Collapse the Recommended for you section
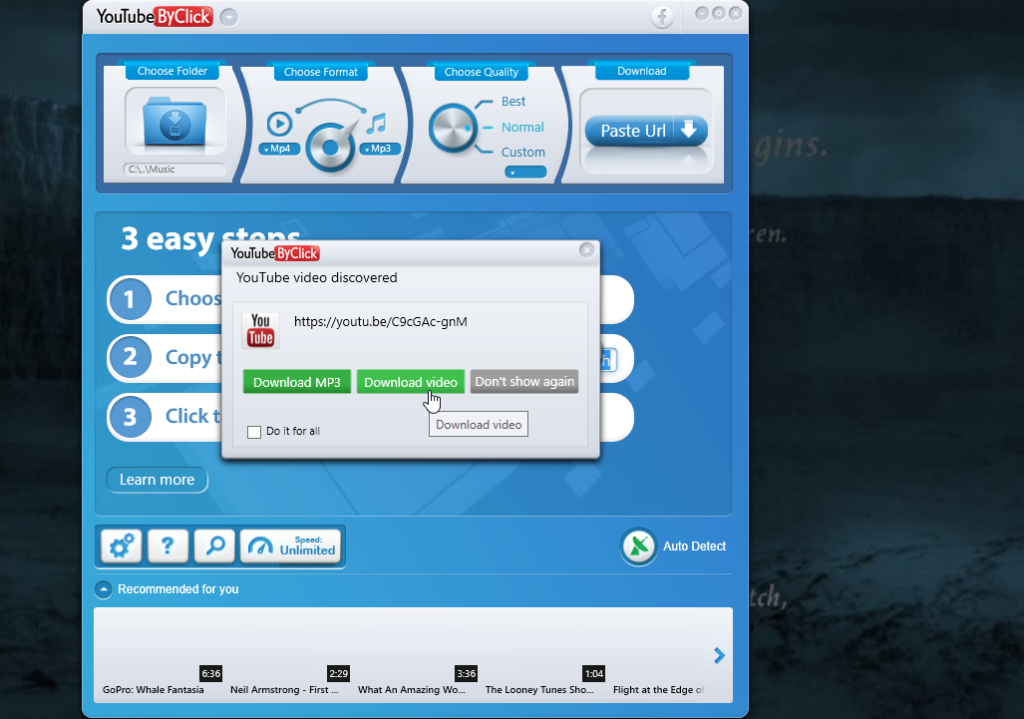The image size is (1024, 719). point(103,590)
